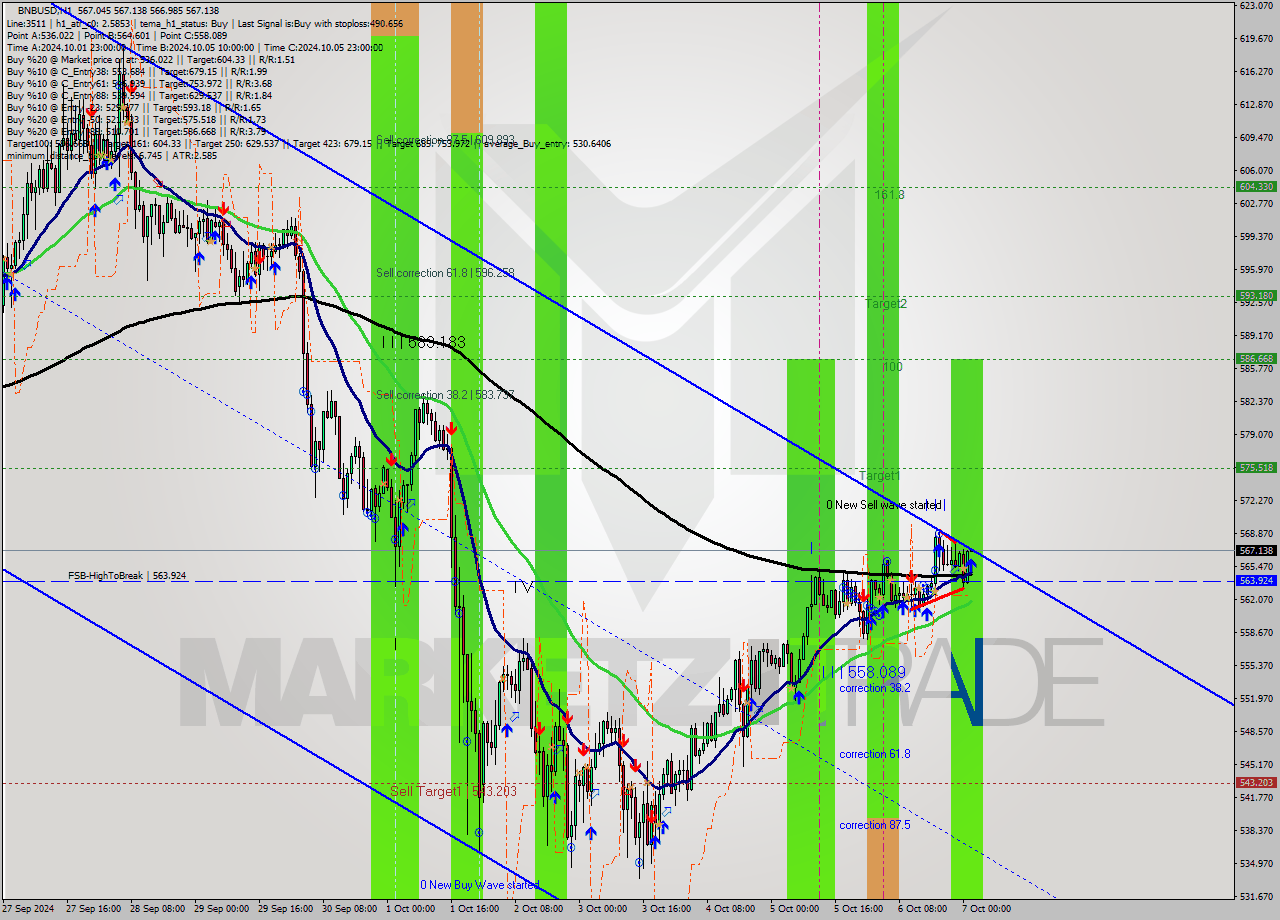
Task: Click the '5 Oct 16:00' time label
Action: (858, 909)
